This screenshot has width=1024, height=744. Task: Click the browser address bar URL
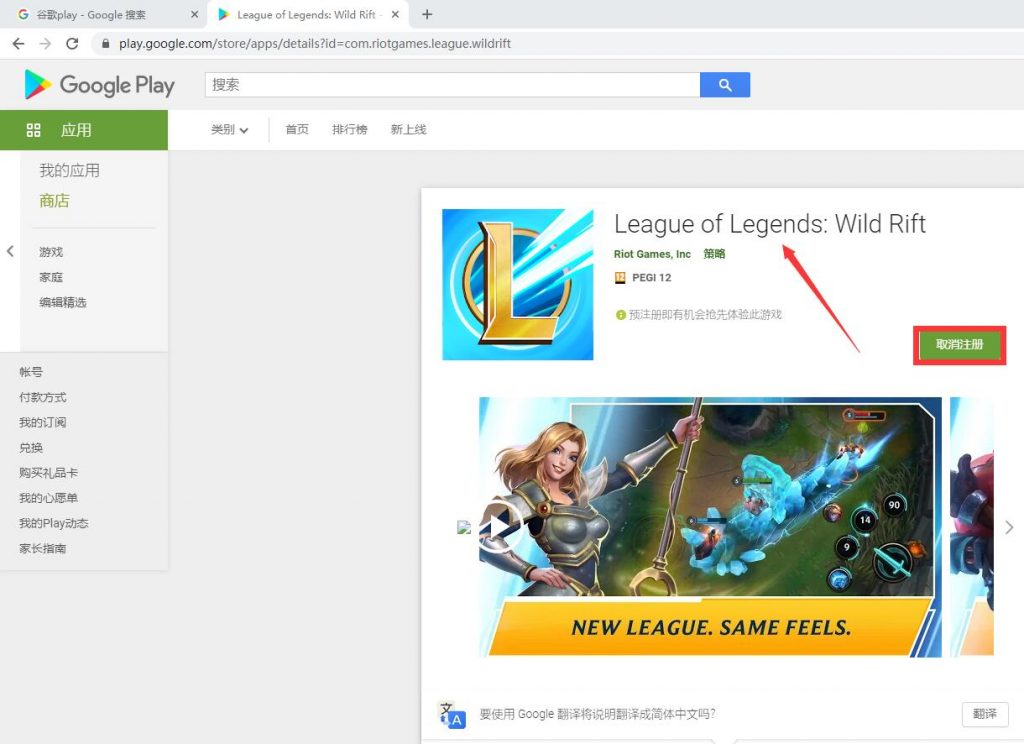coord(315,44)
